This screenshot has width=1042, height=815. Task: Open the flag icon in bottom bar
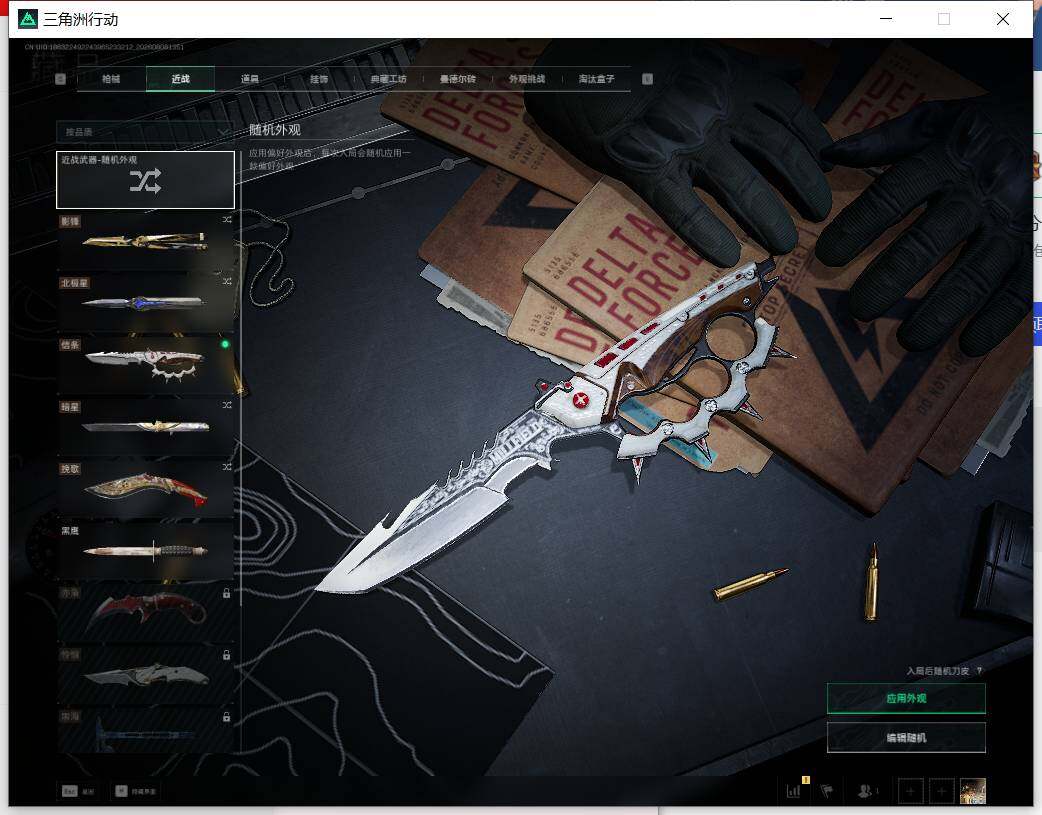pos(827,790)
